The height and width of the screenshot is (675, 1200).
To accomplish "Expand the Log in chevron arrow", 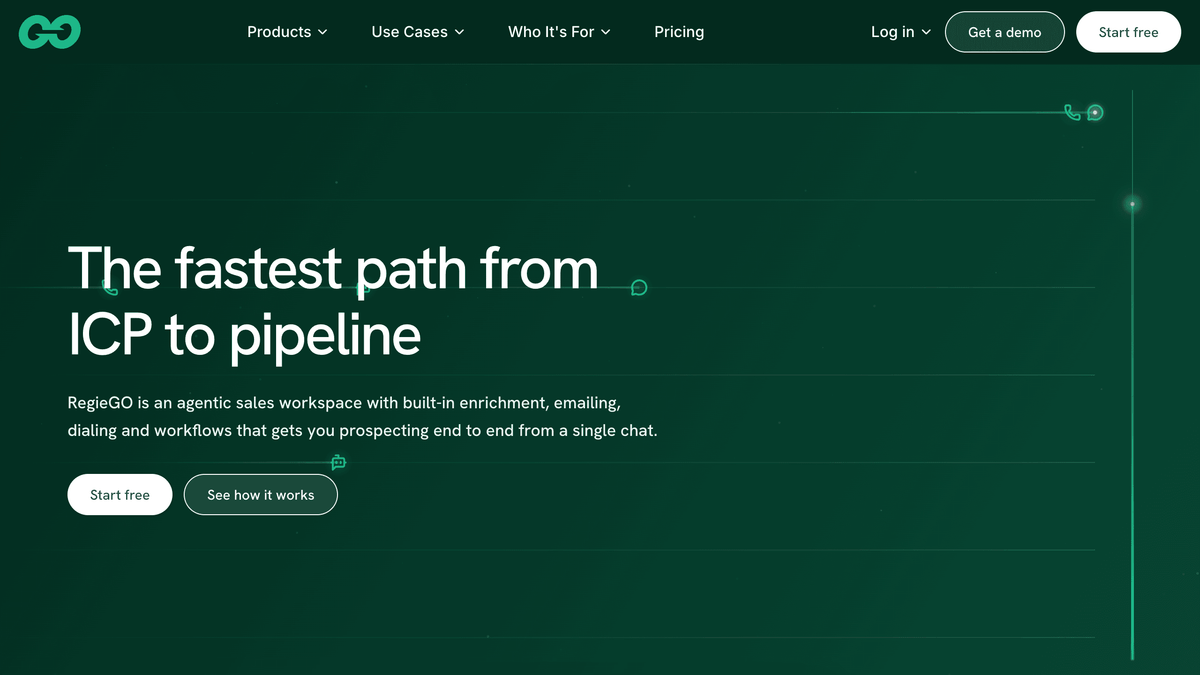I will [x=926, y=32].
